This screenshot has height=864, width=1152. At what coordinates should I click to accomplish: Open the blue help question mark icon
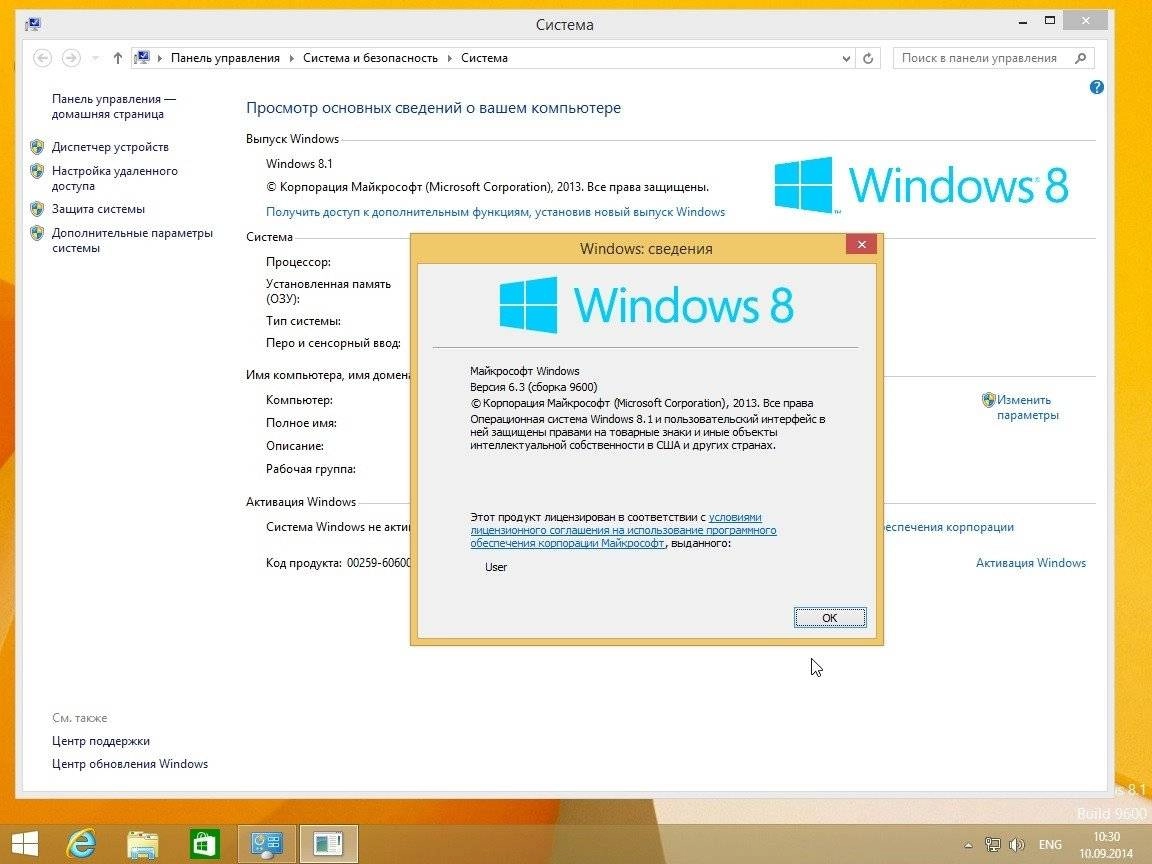(1096, 87)
